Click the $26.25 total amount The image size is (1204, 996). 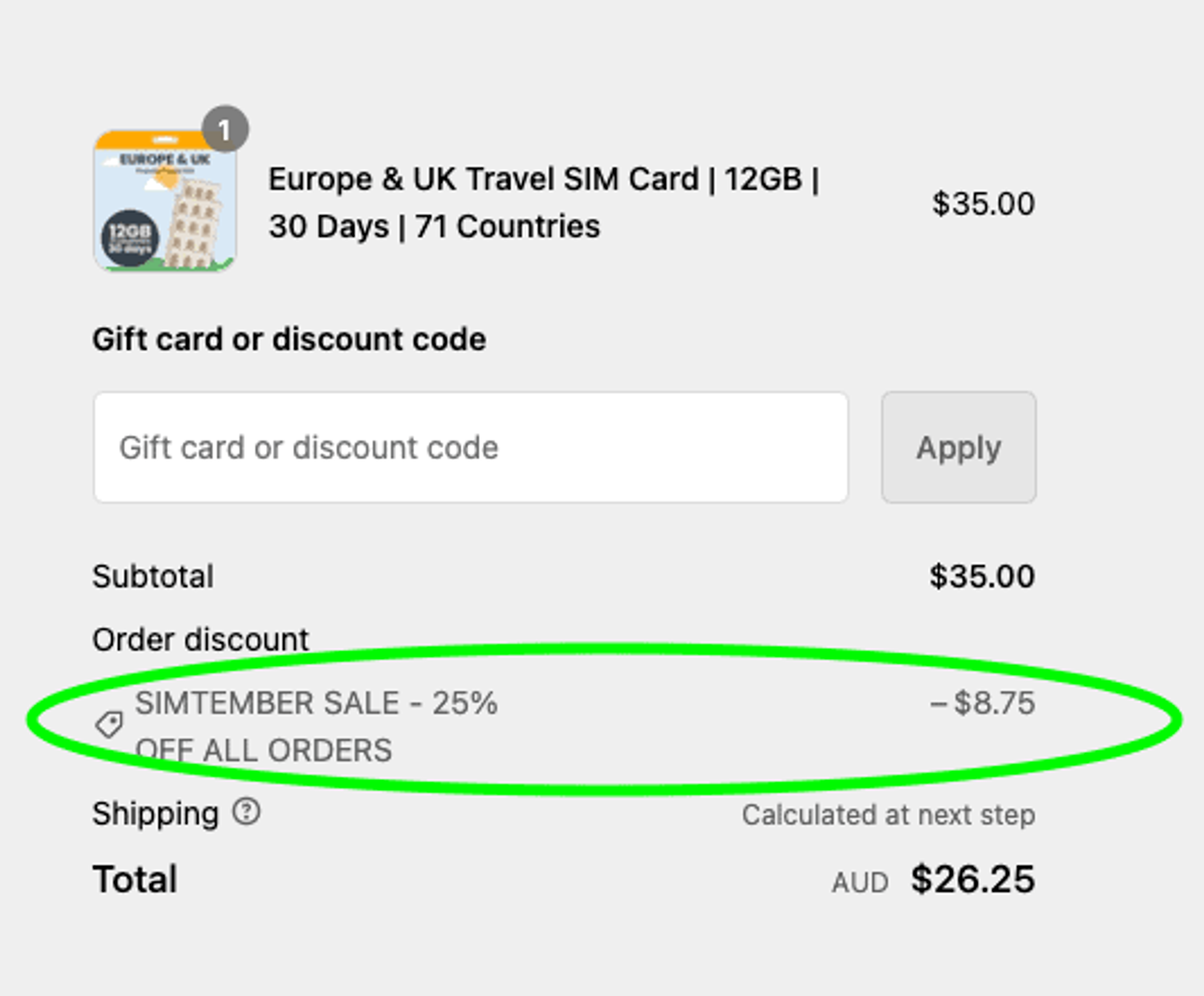(x=973, y=879)
